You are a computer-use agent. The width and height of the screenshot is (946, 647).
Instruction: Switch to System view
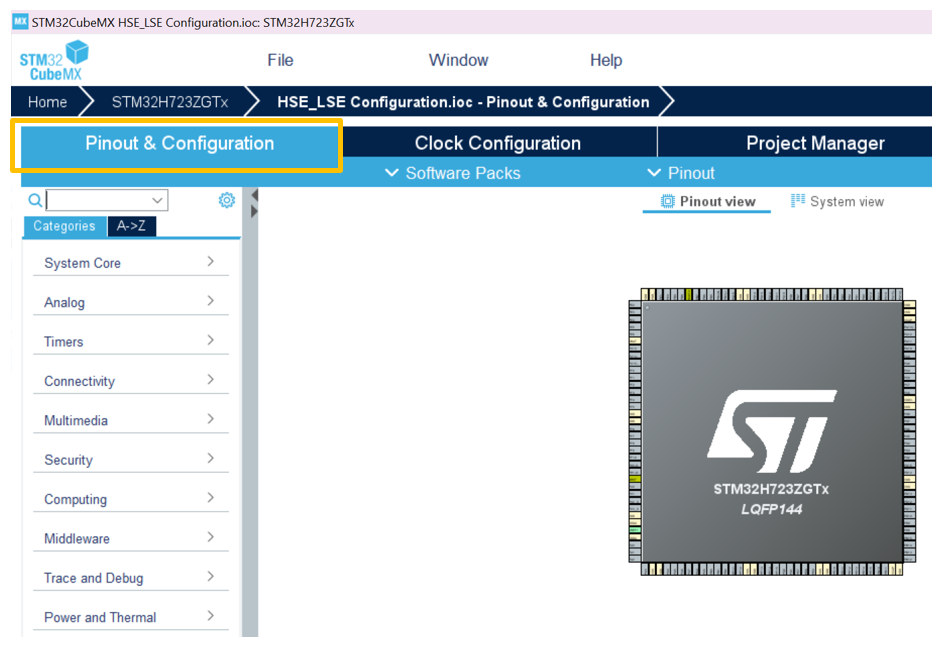tap(837, 202)
